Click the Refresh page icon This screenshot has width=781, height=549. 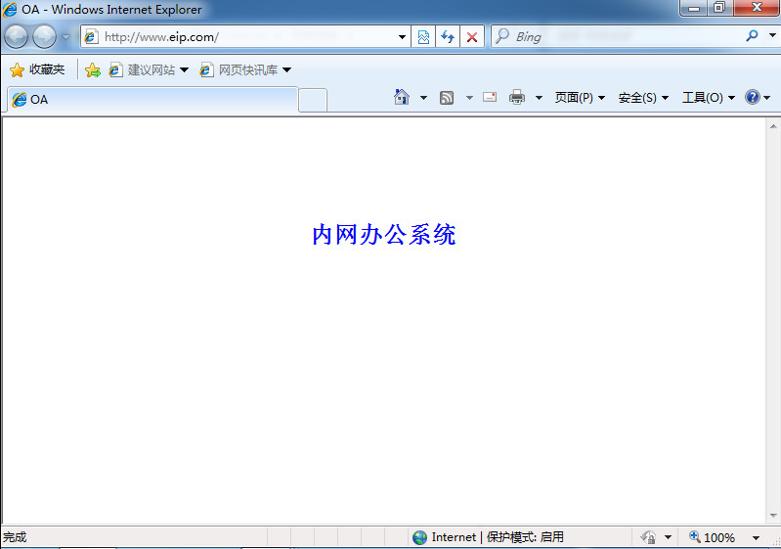tap(448, 37)
